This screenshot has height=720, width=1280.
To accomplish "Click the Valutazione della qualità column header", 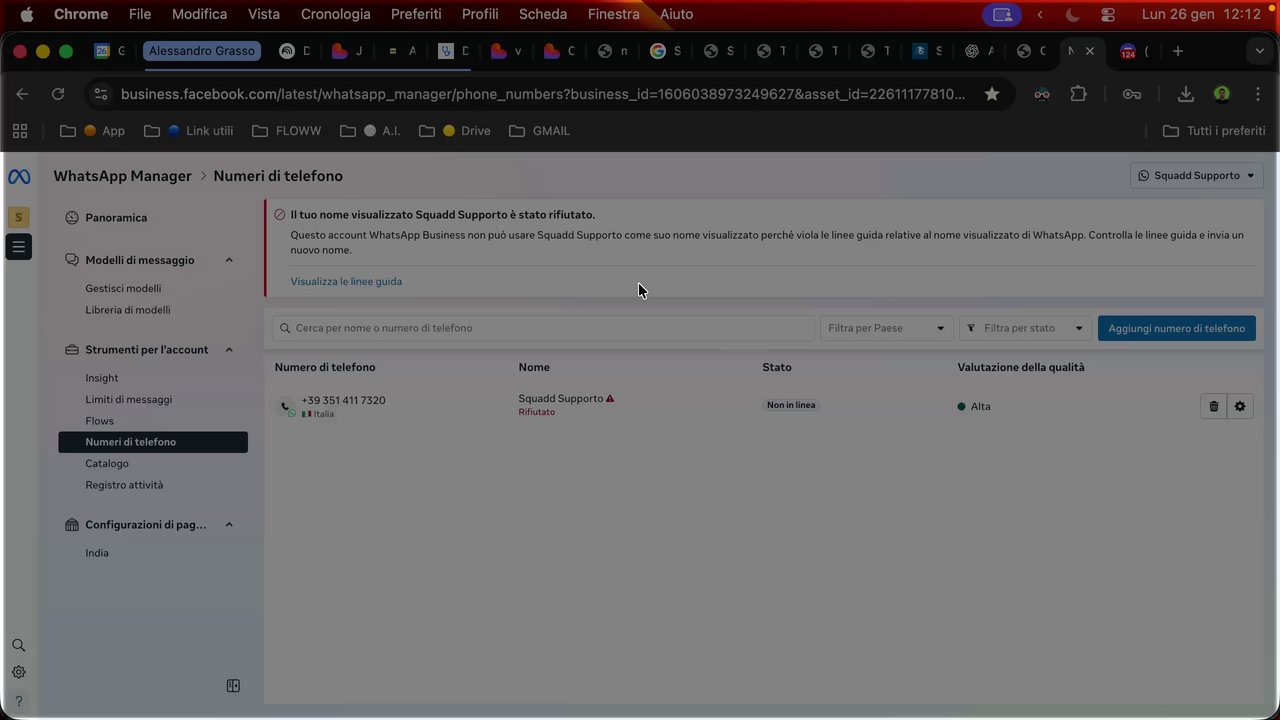I will [x=1021, y=367].
